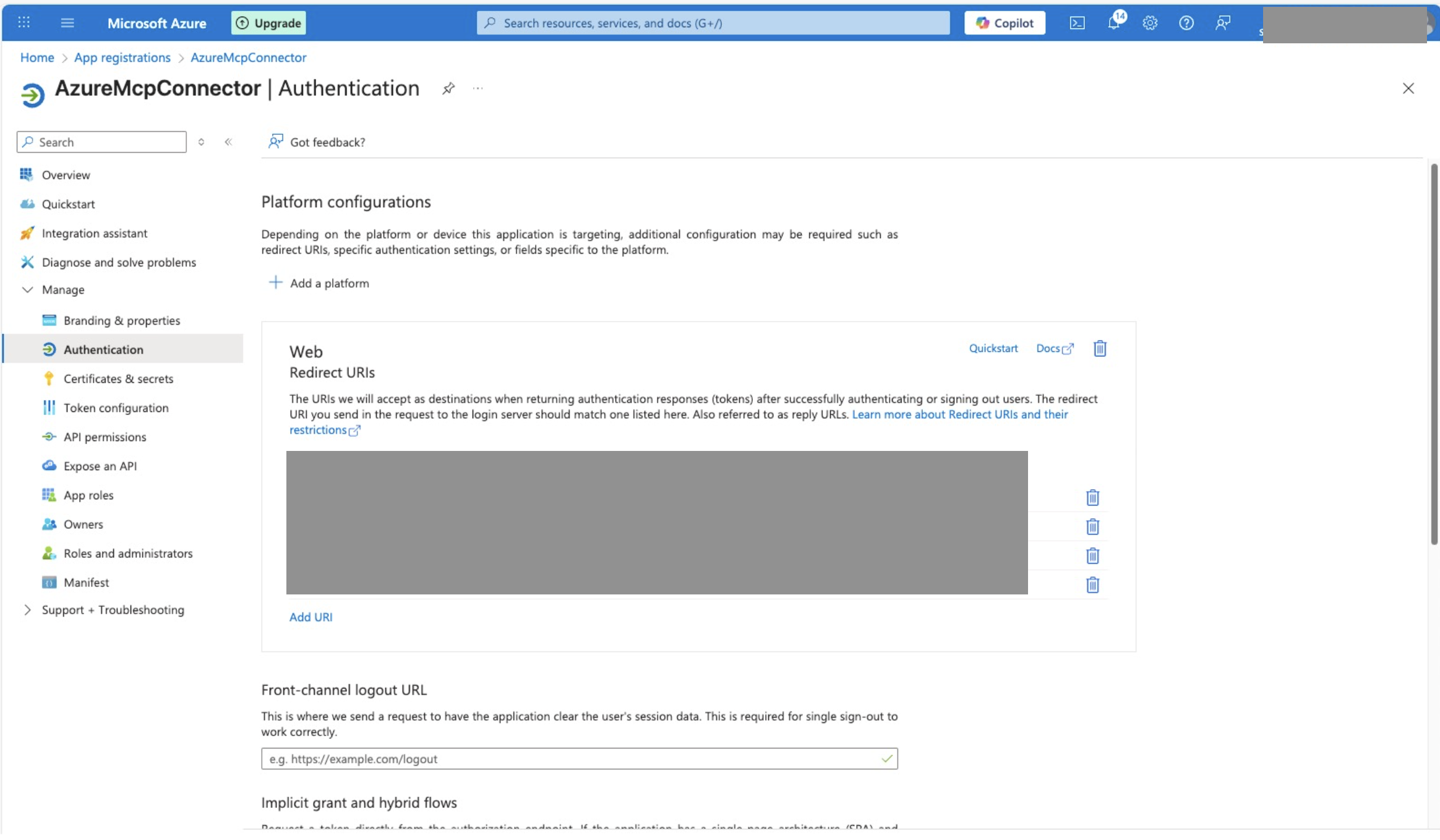Click Add URI

click(311, 617)
